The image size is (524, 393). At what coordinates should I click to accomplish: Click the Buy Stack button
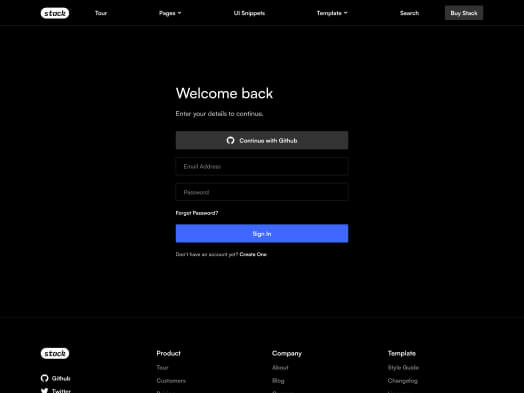click(464, 13)
